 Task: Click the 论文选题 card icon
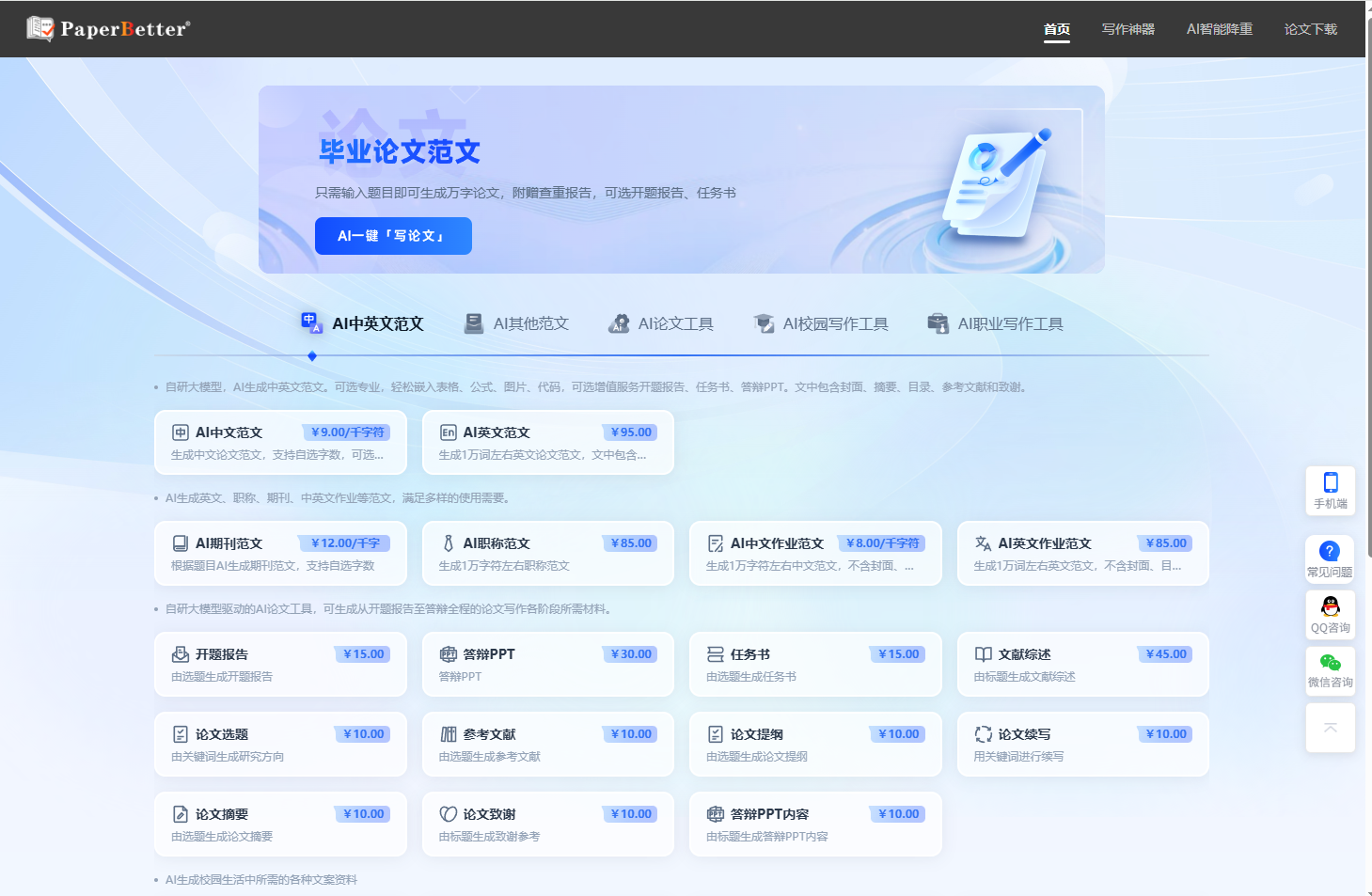click(181, 734)
